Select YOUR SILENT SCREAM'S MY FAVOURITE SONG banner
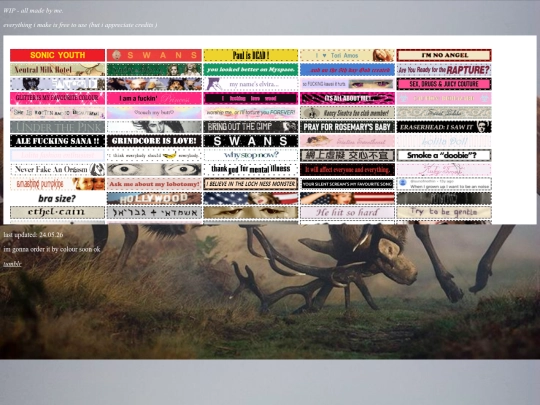Image resolution: width=540 pixels, height=405 pixels. [347, 184]
